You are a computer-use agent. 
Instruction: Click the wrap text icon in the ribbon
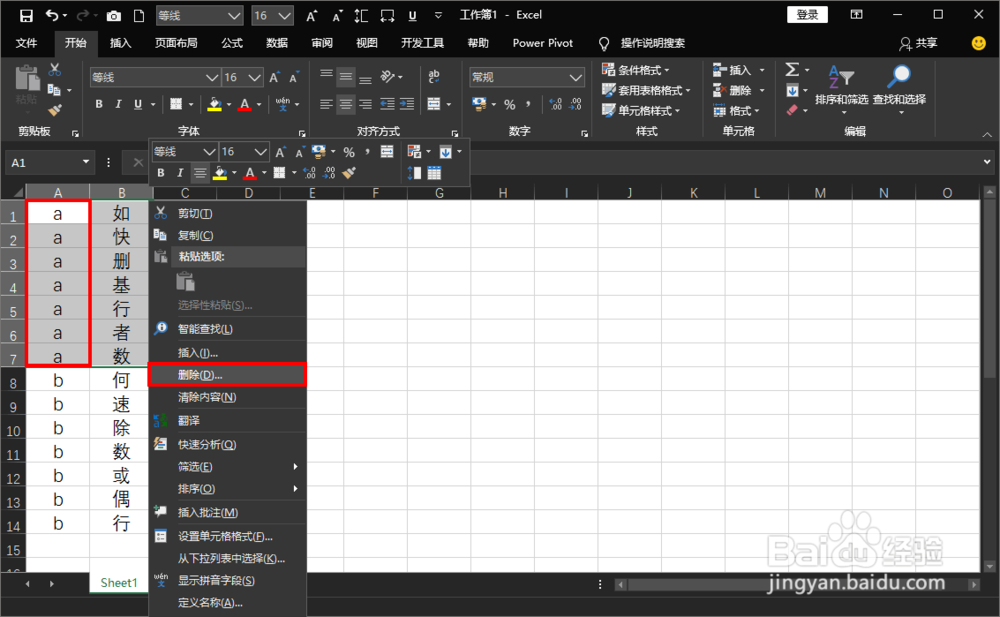(434, 77)
